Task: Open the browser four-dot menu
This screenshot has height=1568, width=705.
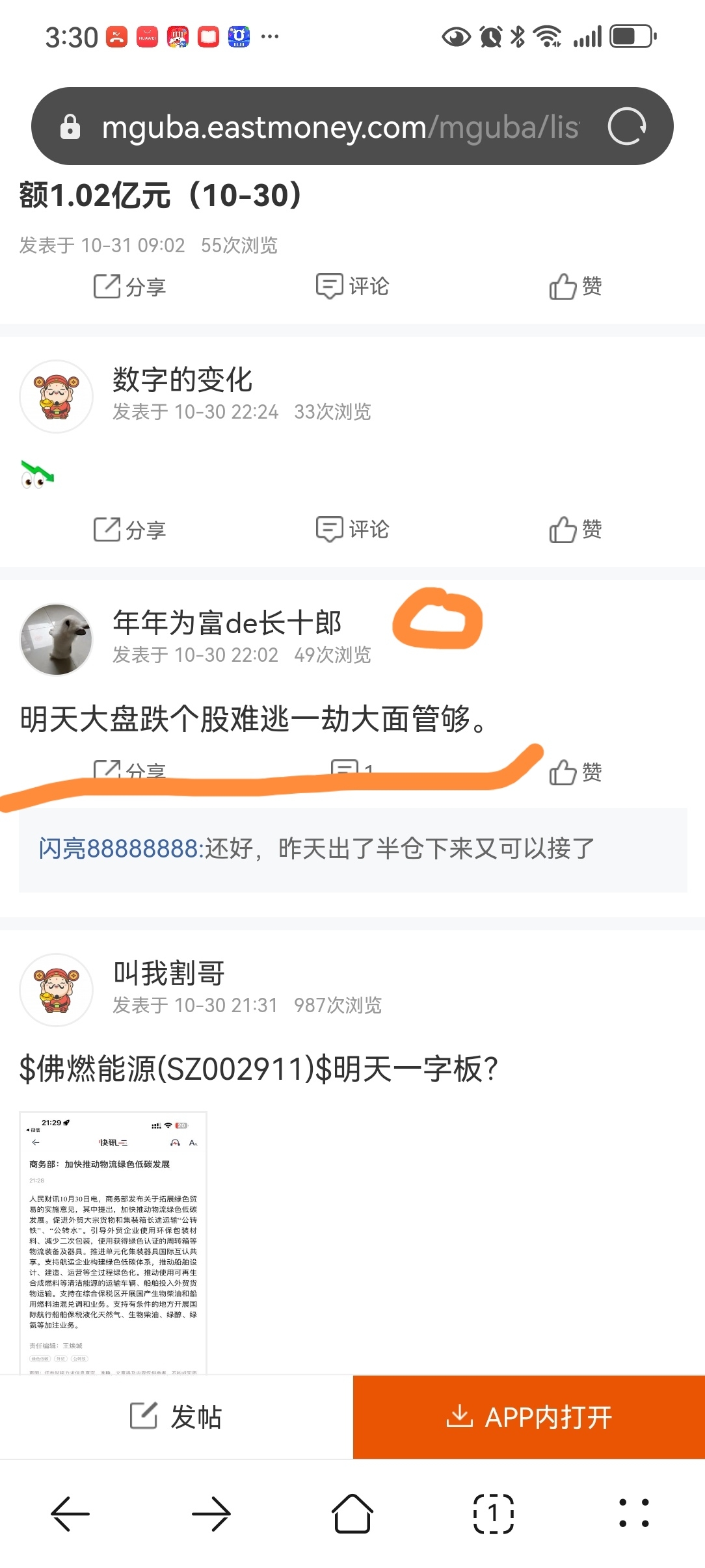Action: point(634,1513)
